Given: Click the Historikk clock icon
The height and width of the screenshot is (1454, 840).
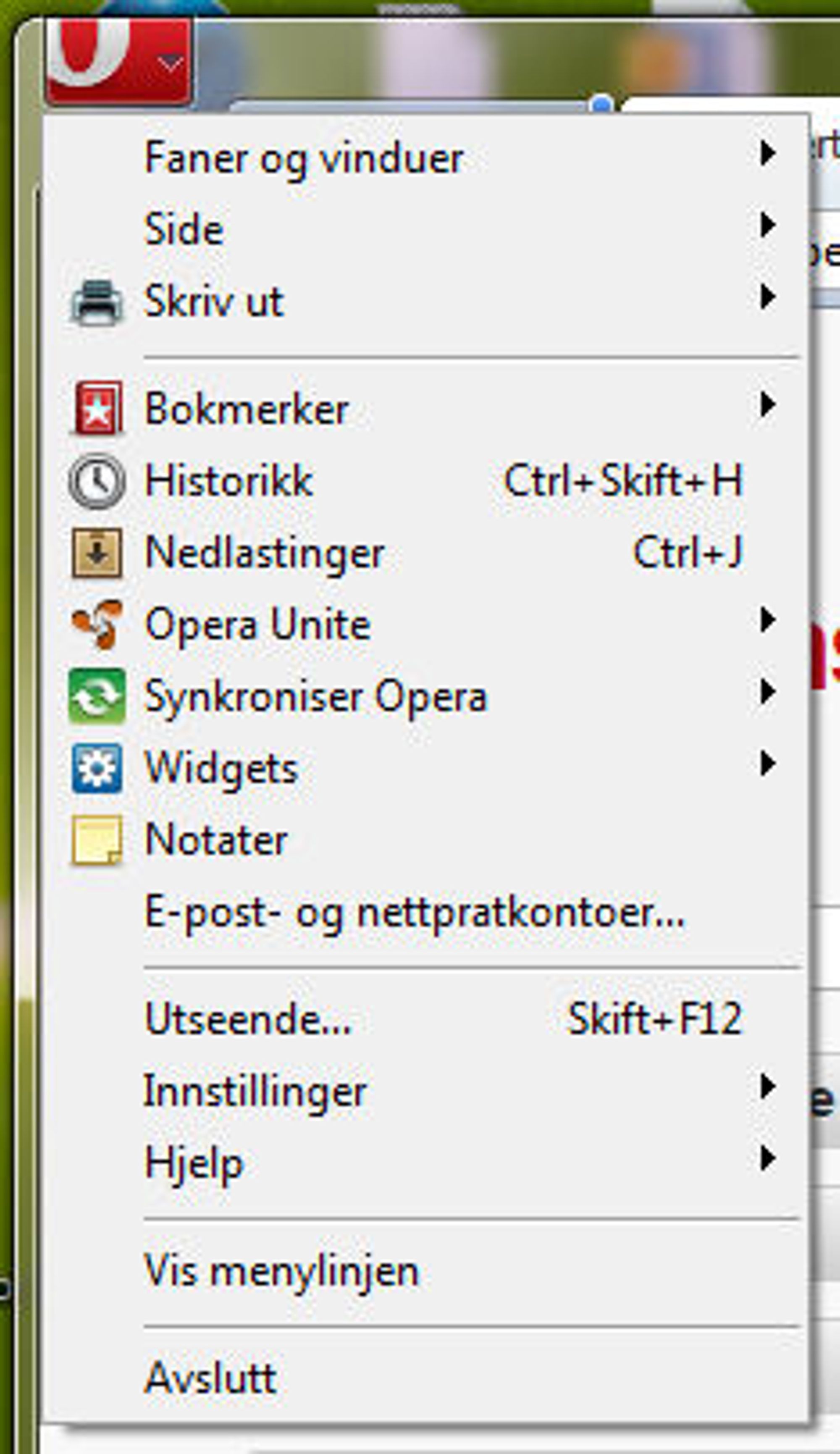Looking at the screenshot, I should pyautogui.click(x=96, y=481).
